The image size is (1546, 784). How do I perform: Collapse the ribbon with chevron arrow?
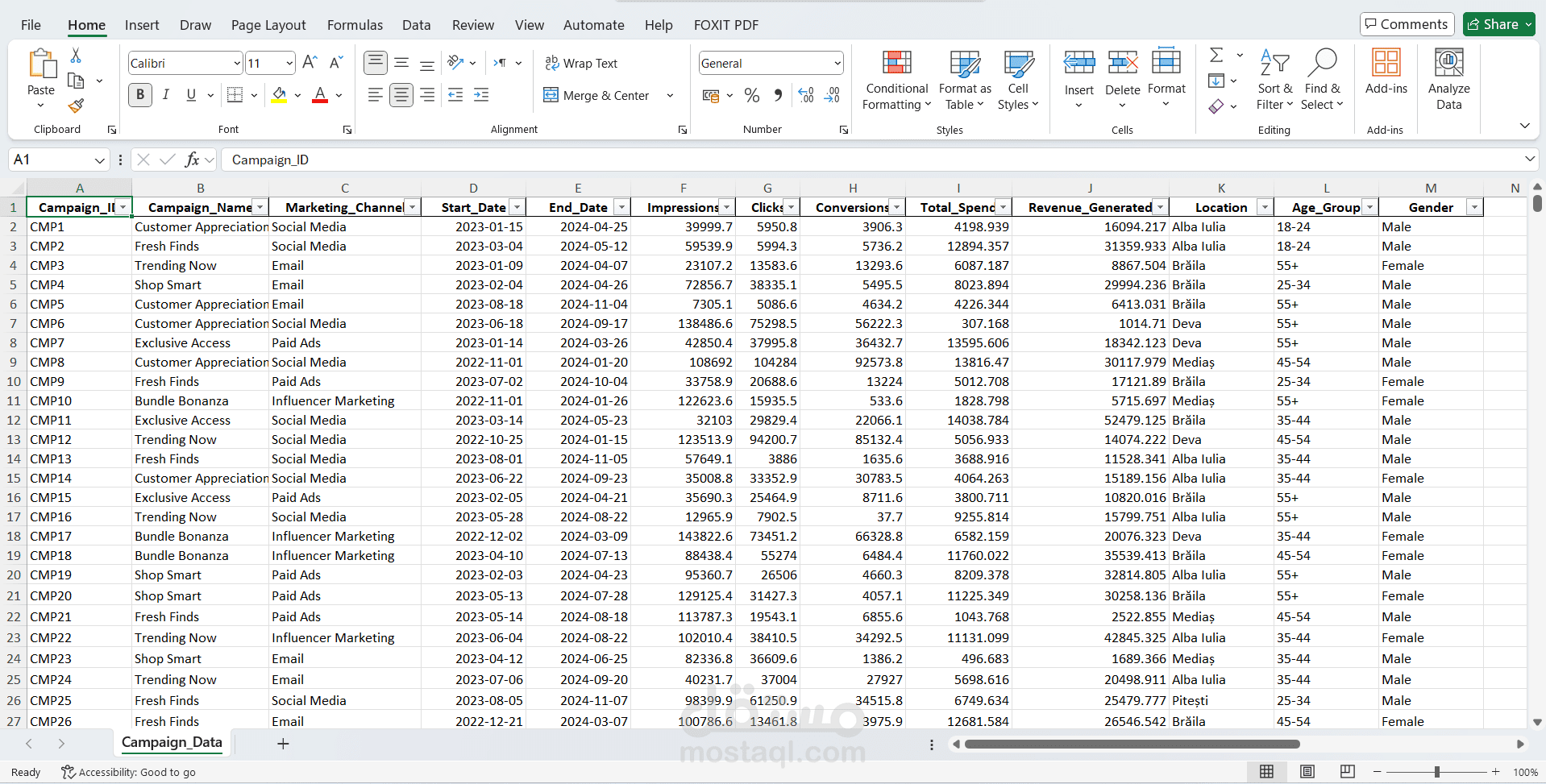point(1524,126)
